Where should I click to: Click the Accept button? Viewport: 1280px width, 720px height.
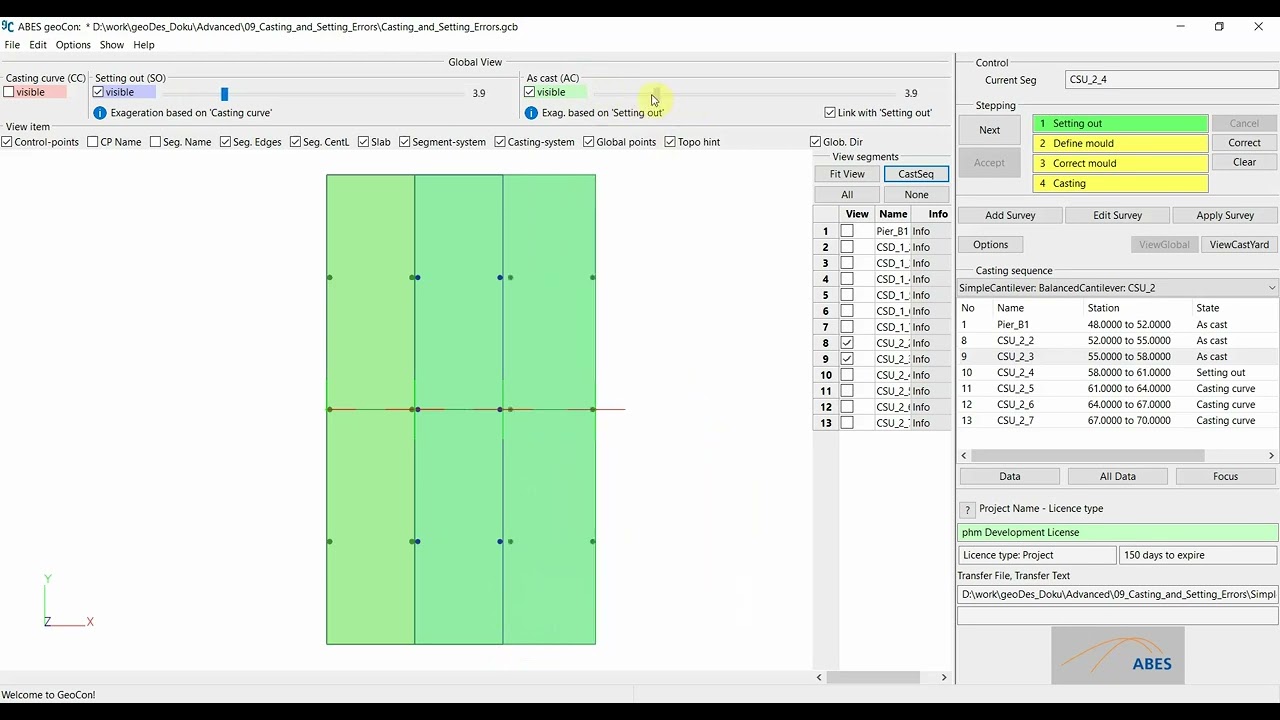point(990,163)
